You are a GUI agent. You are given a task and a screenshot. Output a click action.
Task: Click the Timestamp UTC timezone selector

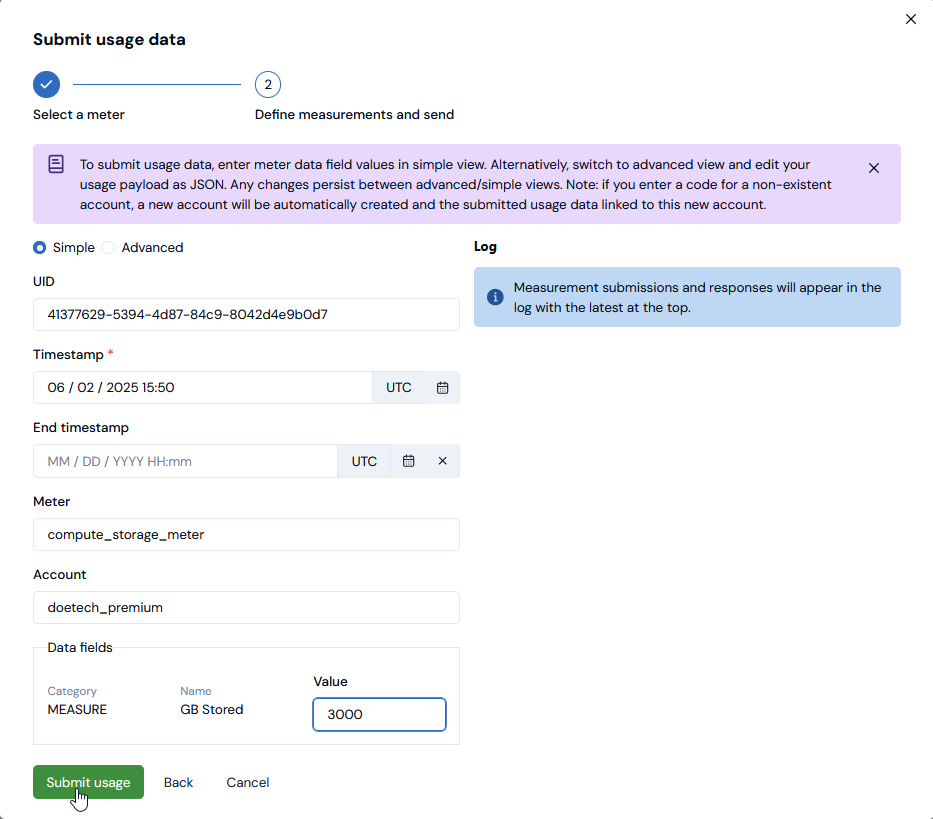[398, 388]
